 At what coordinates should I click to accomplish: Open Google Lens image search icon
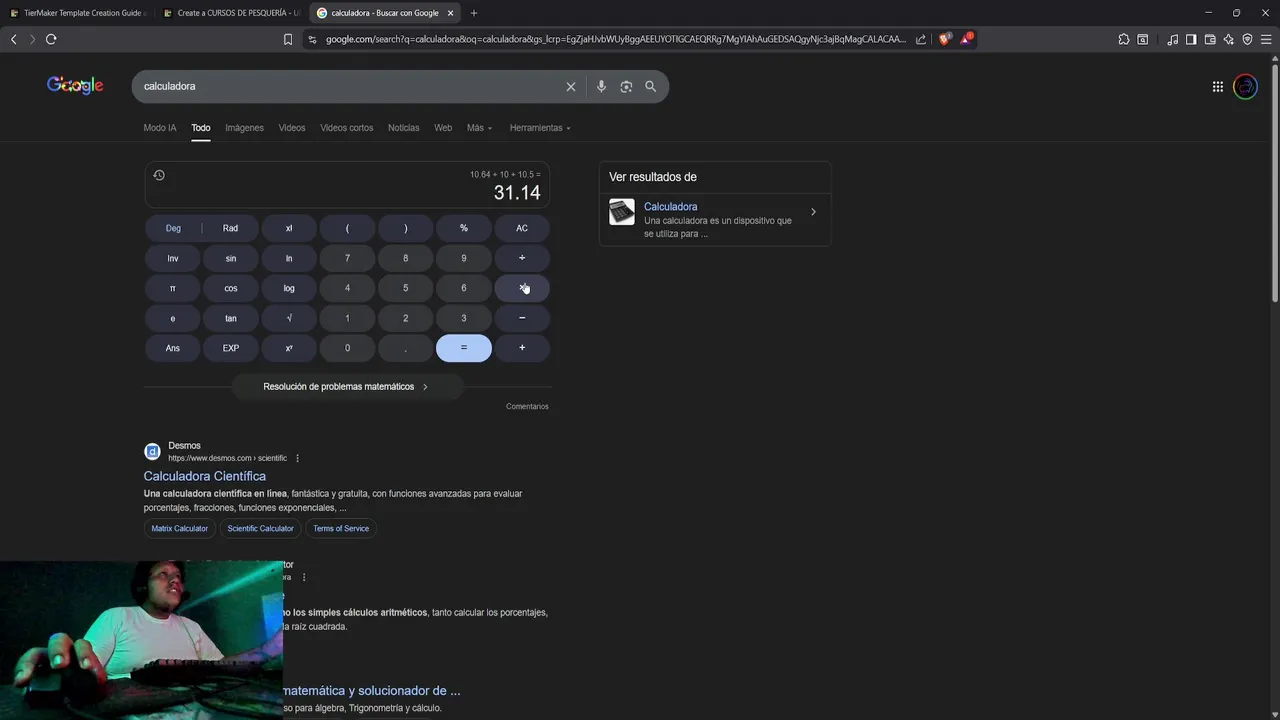point(626,87)
